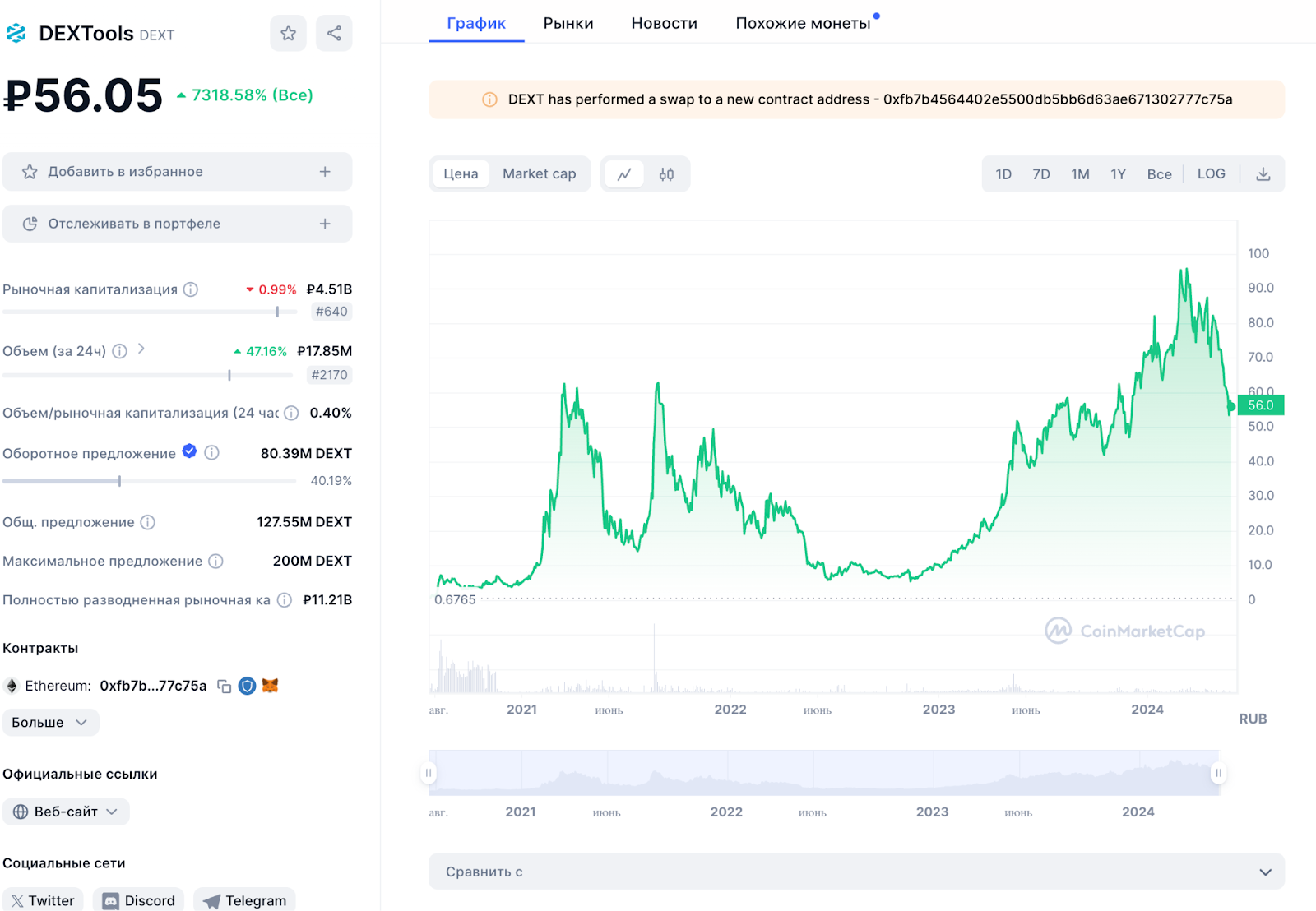Click verified badge by Оборотное предложение
Screen dimensions: 1316x911
[189, 451]
